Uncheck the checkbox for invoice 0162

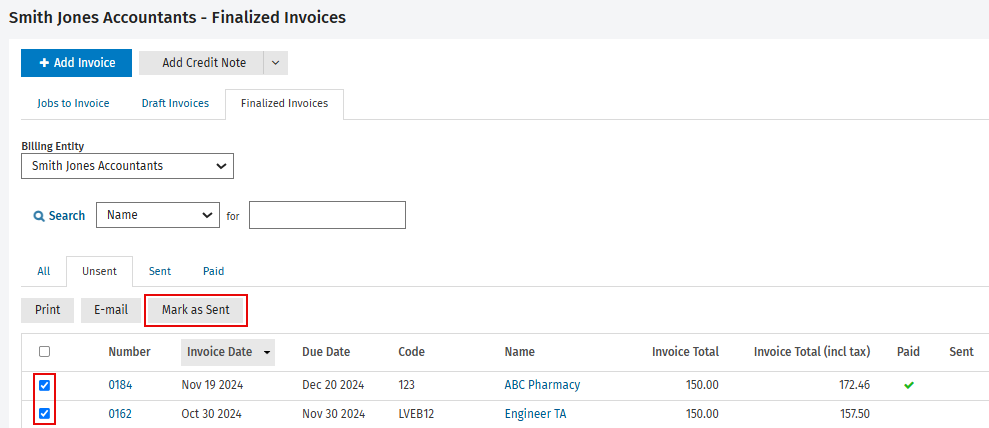tap(45, 414)
